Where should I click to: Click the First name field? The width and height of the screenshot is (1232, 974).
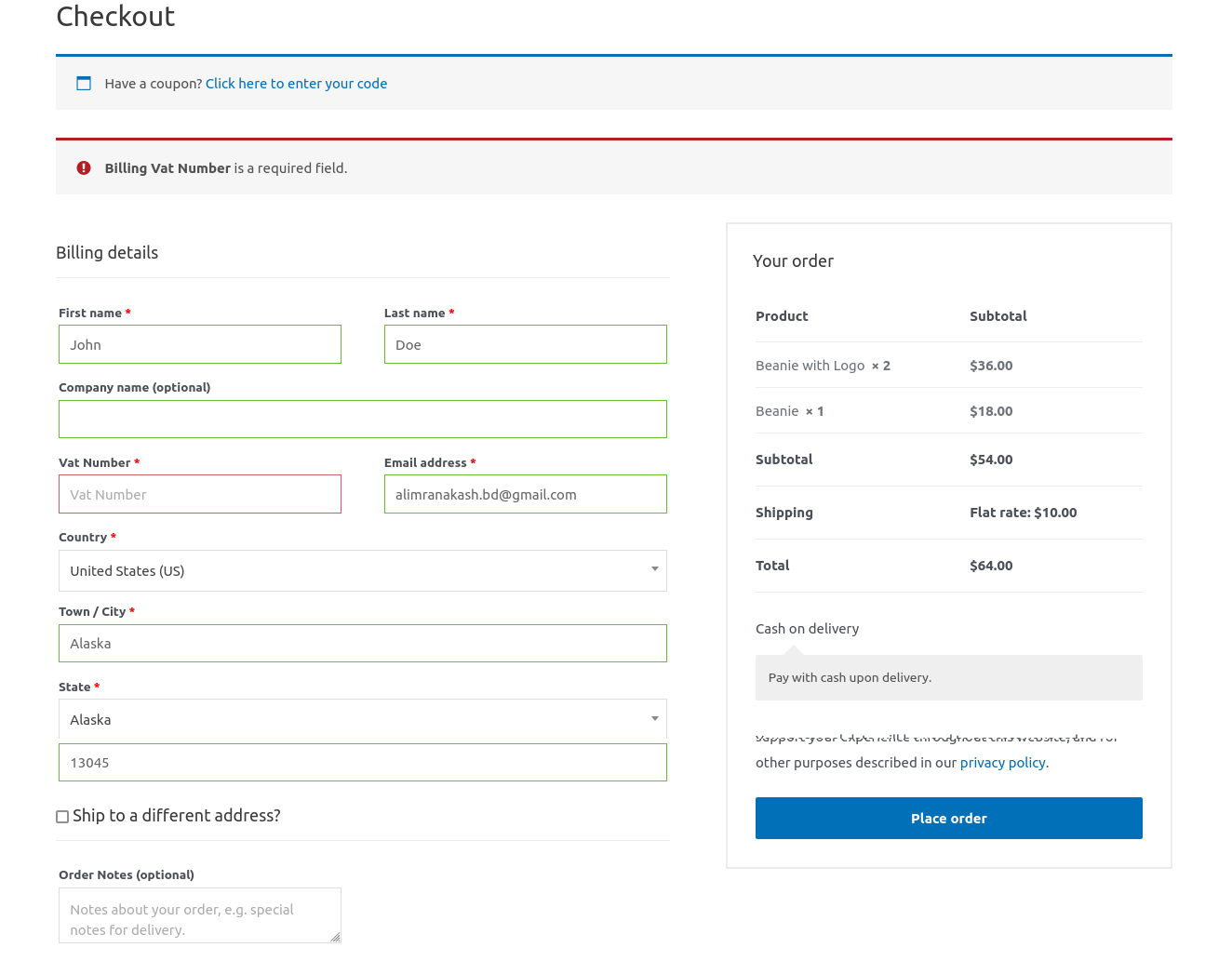(x=200, y=344)
